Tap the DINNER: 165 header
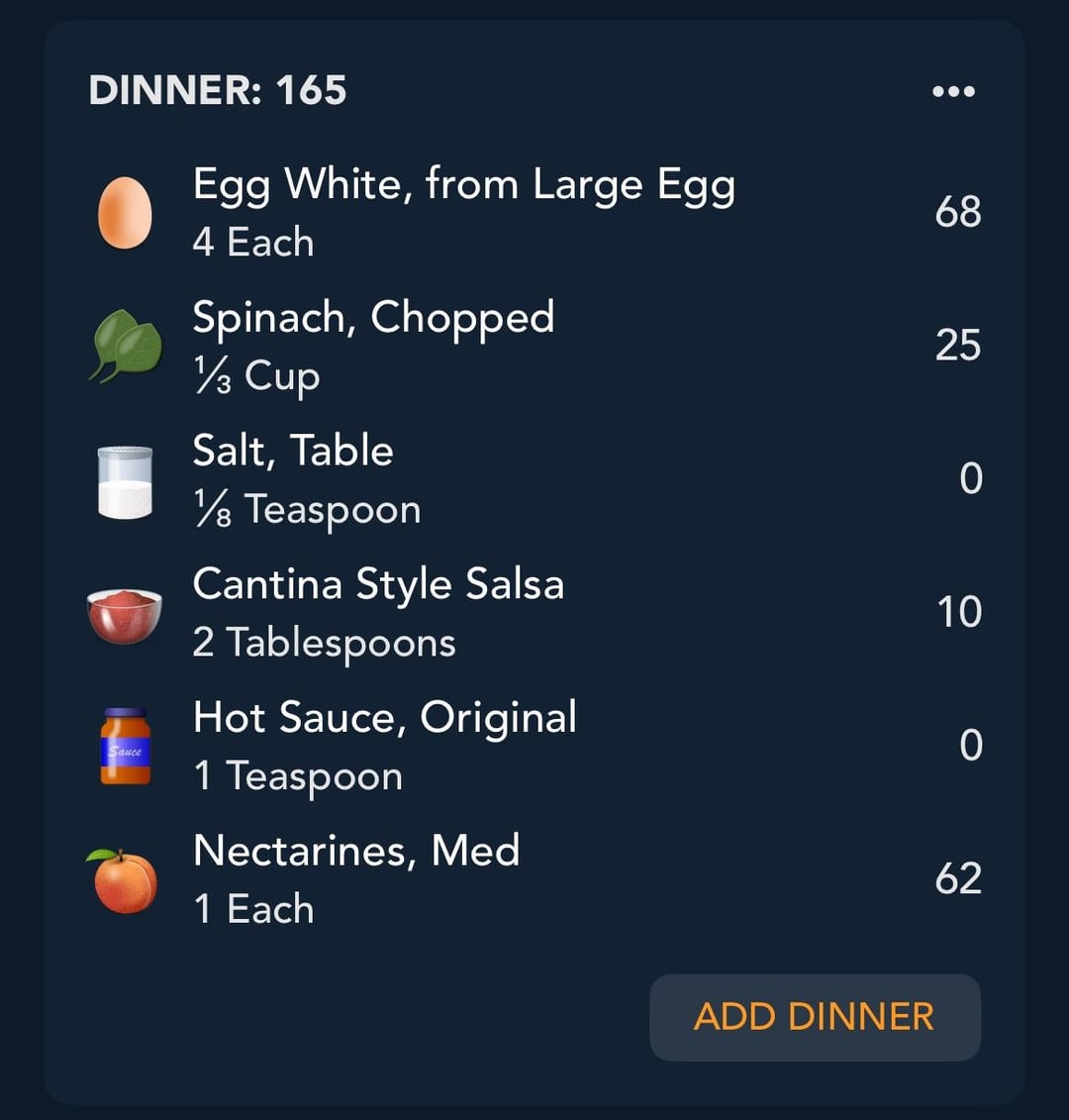Image resolution: width=1069 pixels, height=1120 pixels. (218, 91)
